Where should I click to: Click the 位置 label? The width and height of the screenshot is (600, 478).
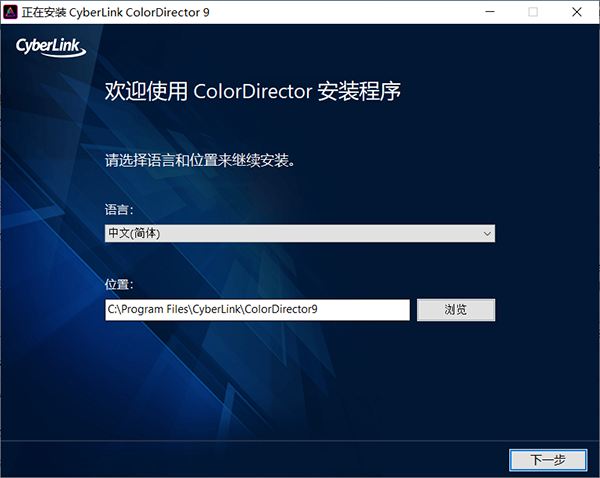click(x=118, y=285)
